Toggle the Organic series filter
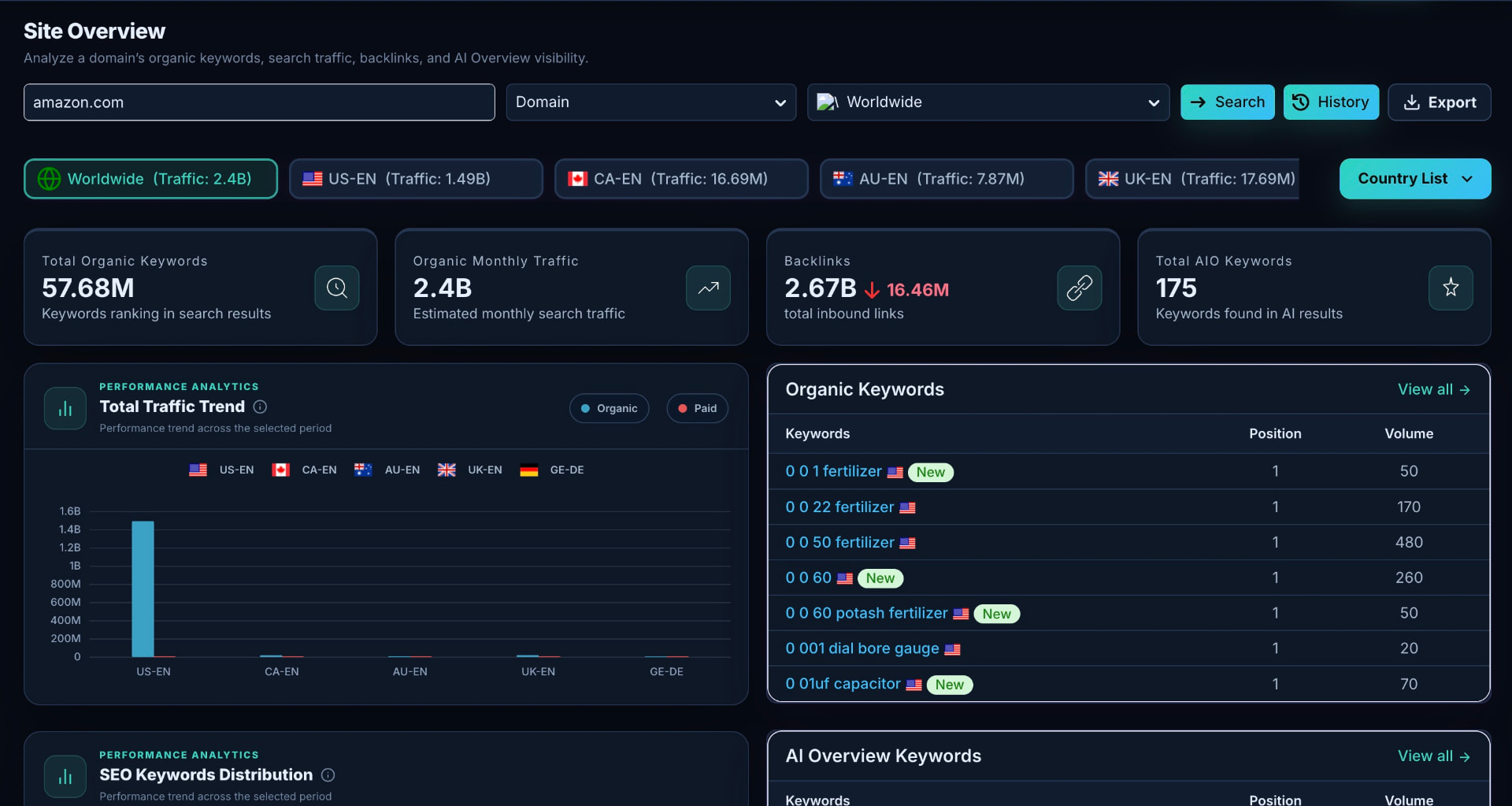 (x=610, y=408)
